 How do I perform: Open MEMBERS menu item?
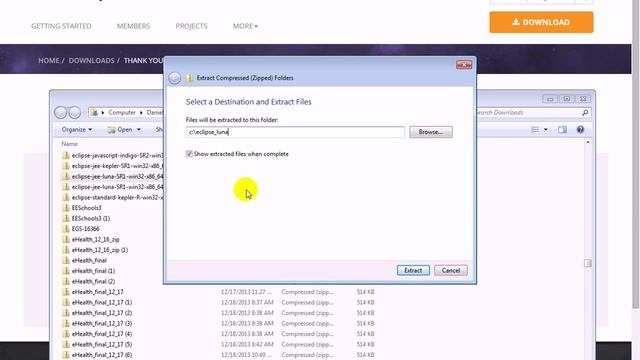click(x=133, y=26)
